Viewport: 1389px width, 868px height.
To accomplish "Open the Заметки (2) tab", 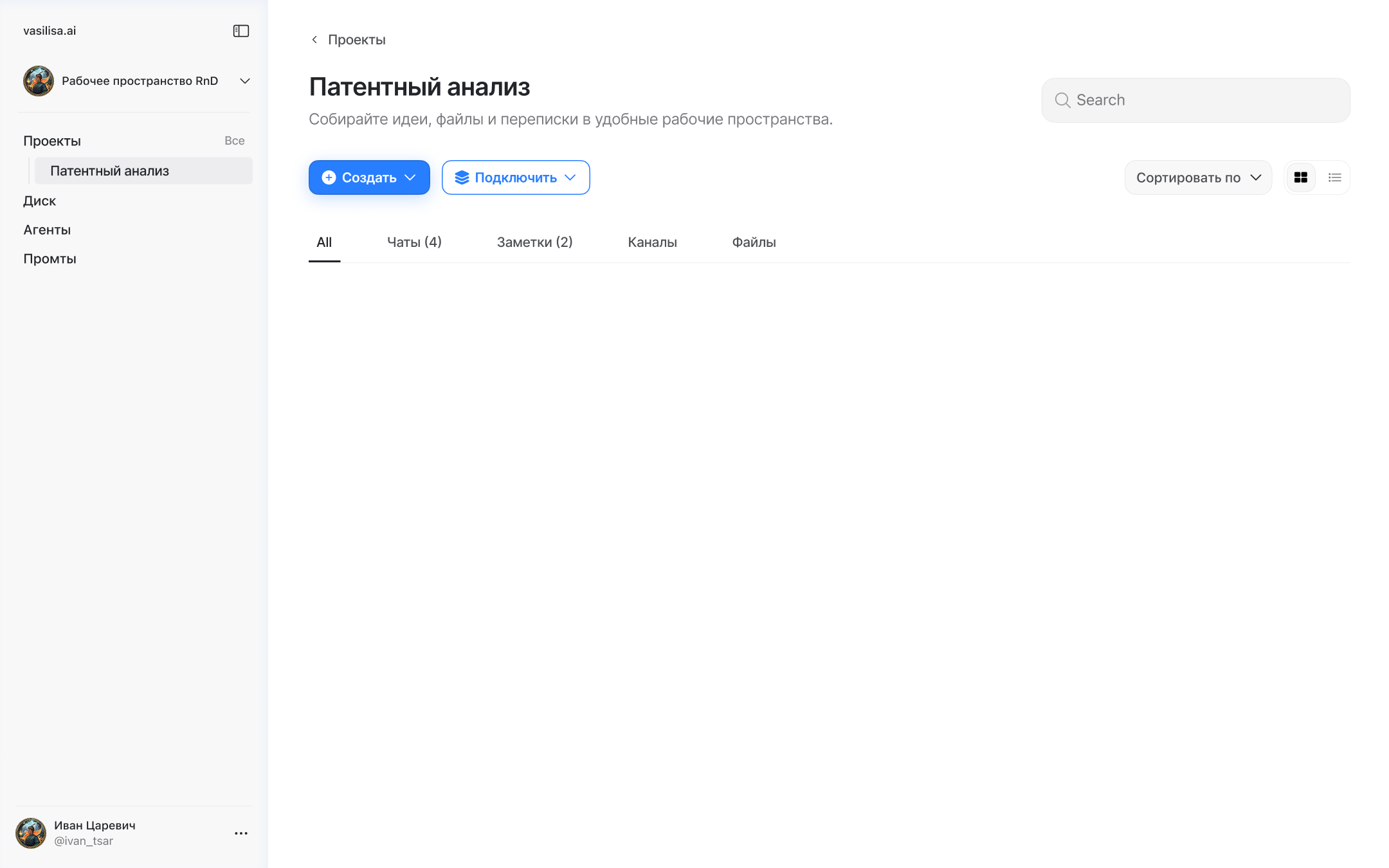I will click(x=534, y=242).
